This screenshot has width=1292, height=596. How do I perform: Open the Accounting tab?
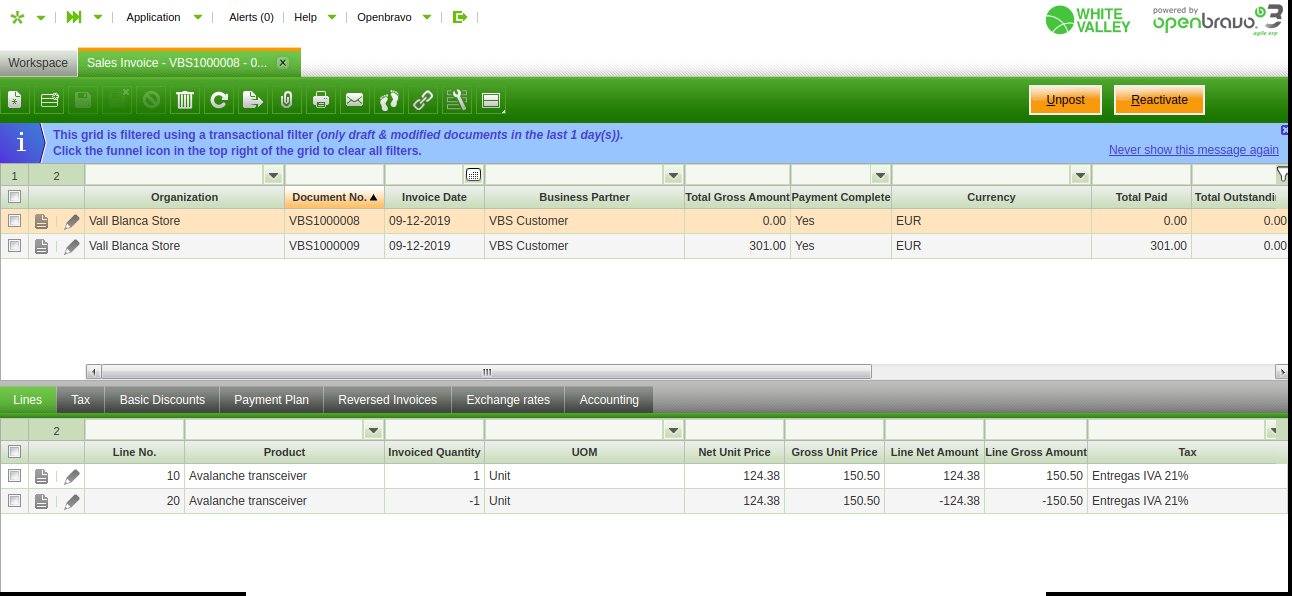pos(609,400)
